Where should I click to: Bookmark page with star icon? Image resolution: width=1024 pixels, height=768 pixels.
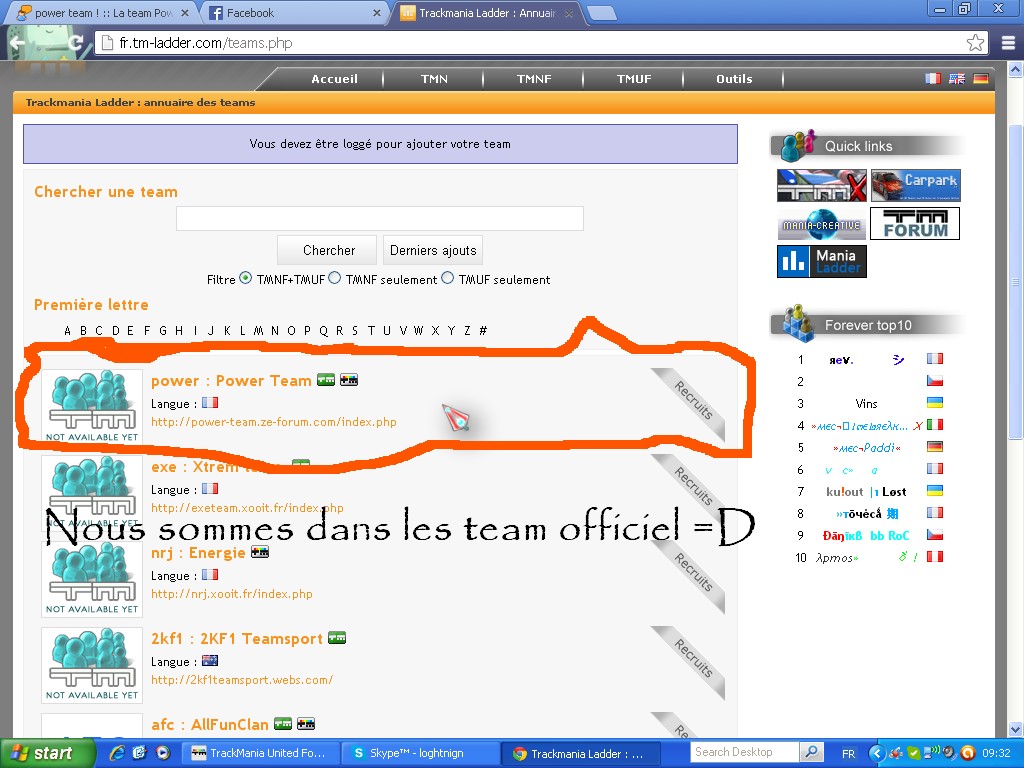(x=975, y=43)
